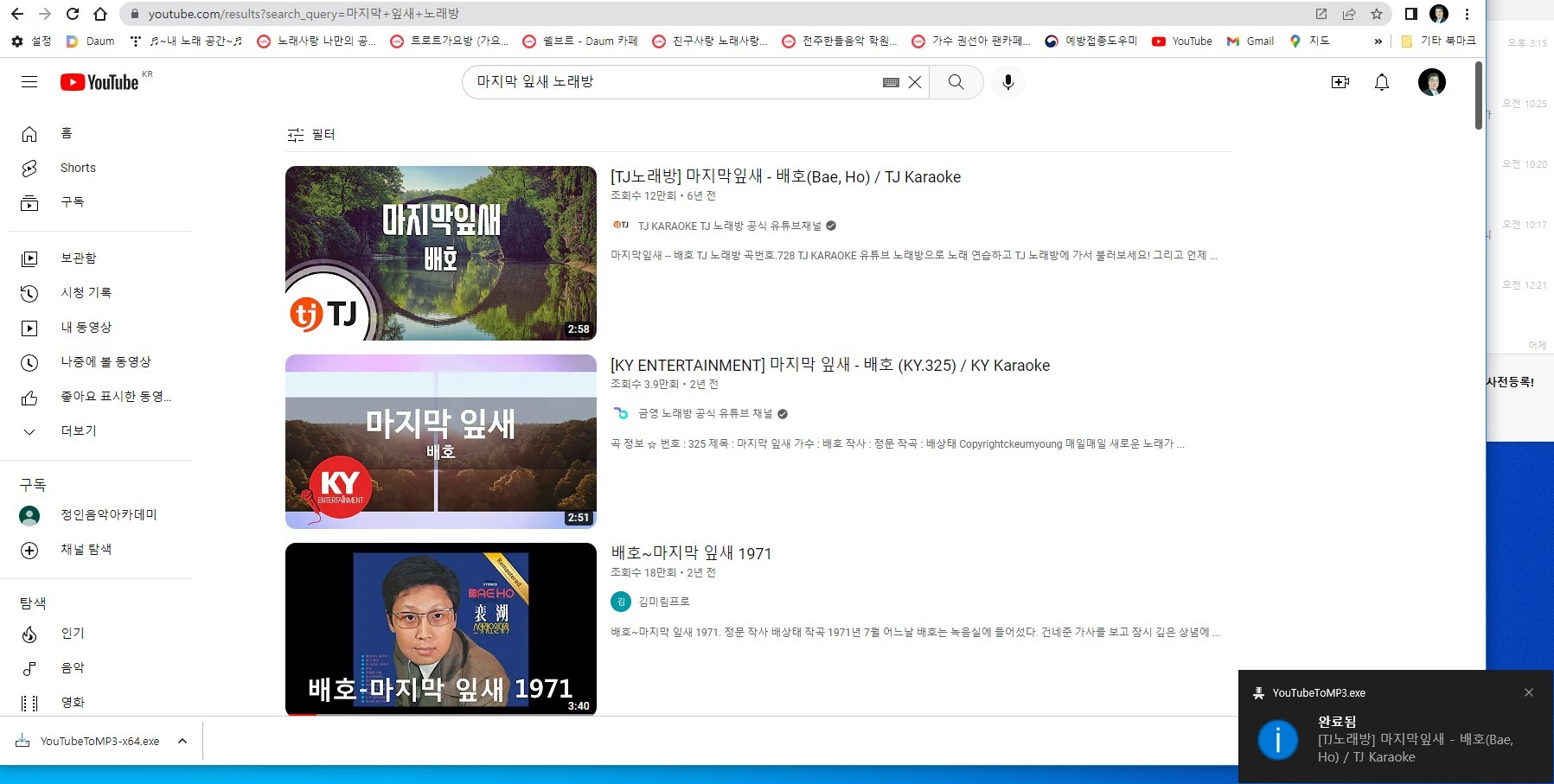Share this page from the address bar

(1349, 14)
